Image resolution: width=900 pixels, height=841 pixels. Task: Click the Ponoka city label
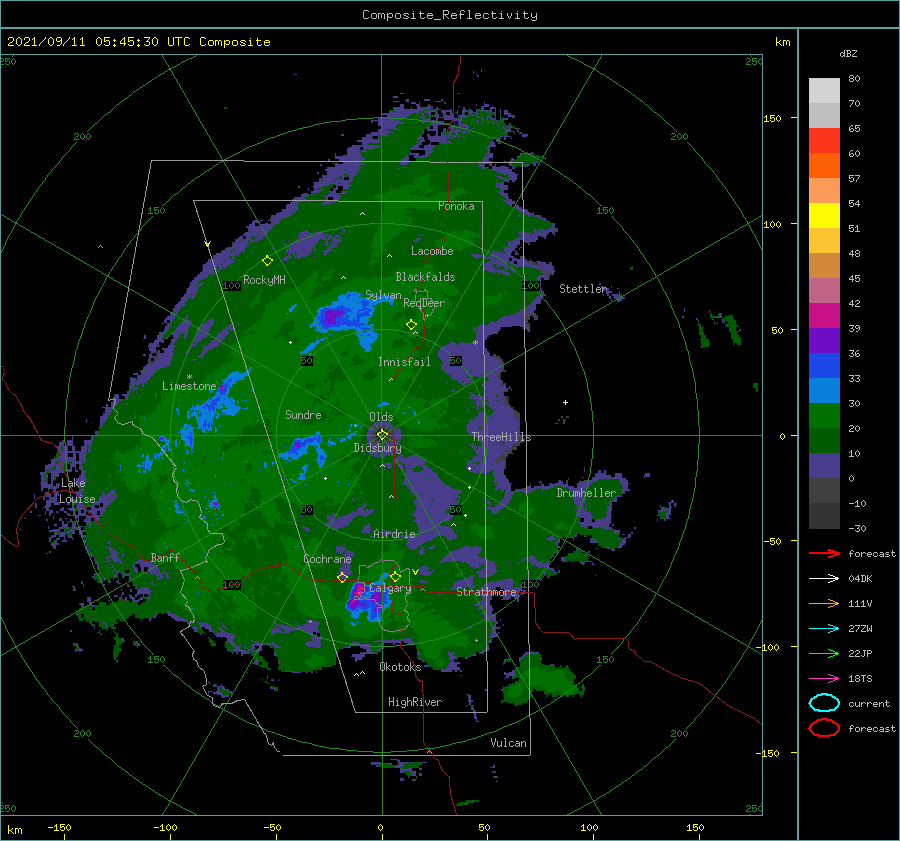coord(456,206)
